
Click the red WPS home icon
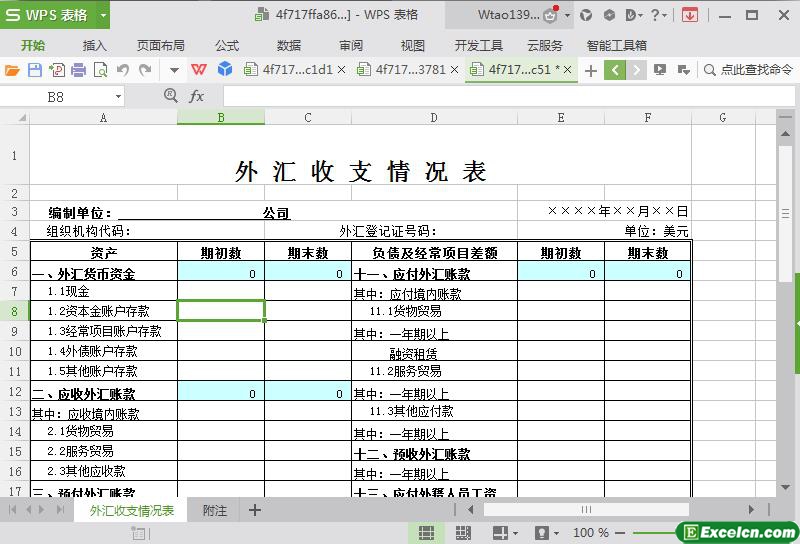pyautogui.click(x=200, y=70)
